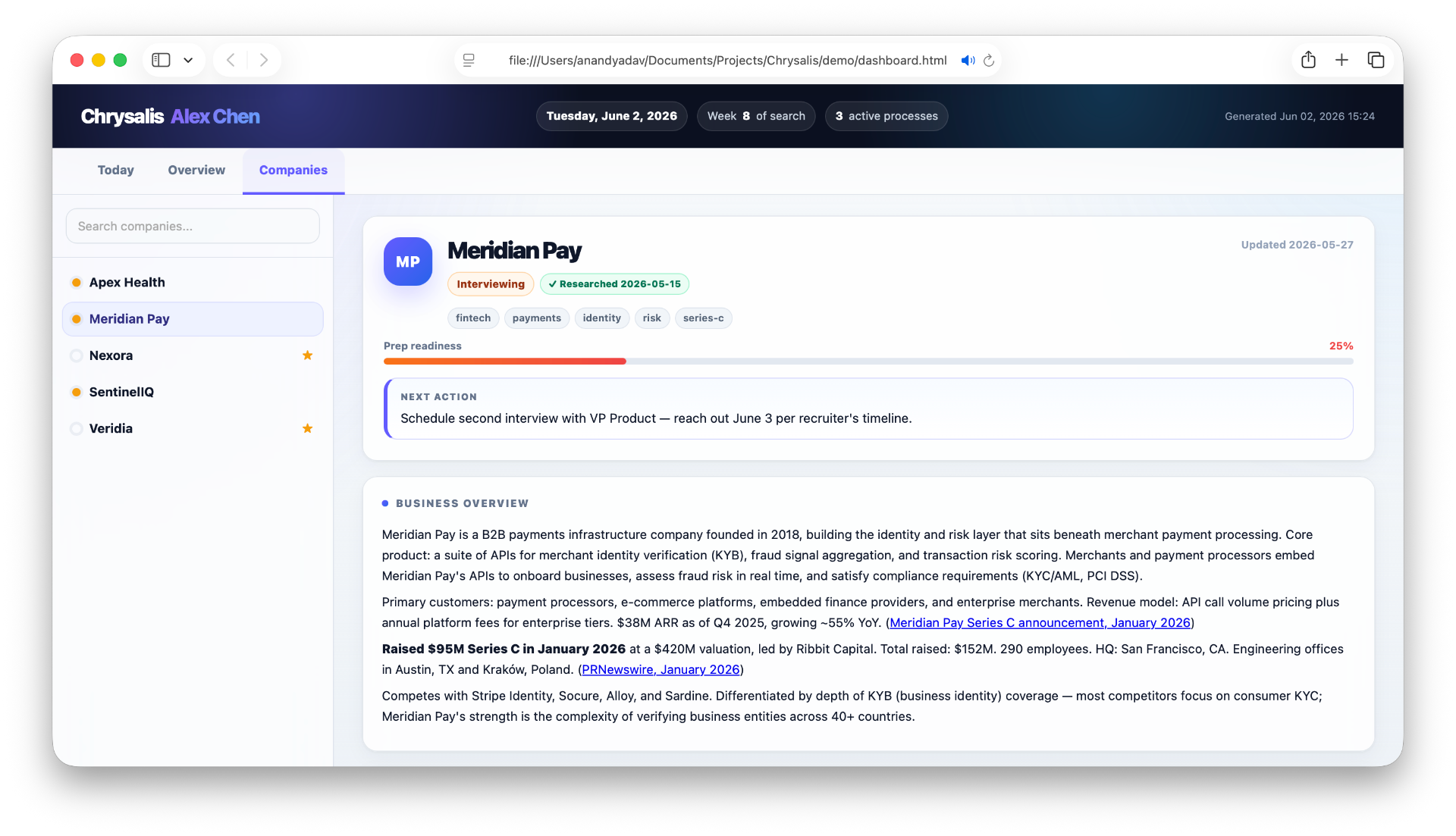The image size is (1456, 836).
Task: Click the identity tag
Action: click(x=601, y=318)
